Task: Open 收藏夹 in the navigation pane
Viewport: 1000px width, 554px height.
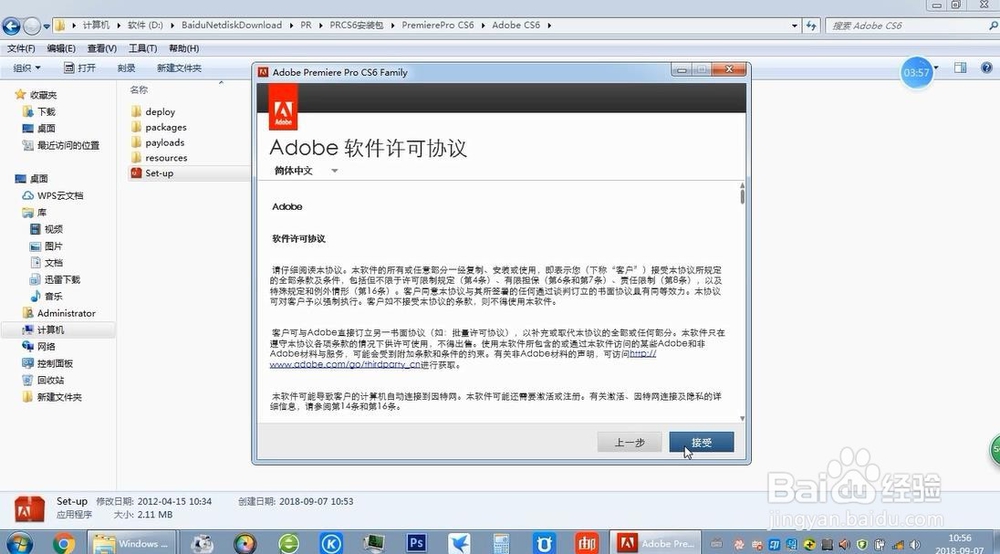Action: (x=36, y=94)
